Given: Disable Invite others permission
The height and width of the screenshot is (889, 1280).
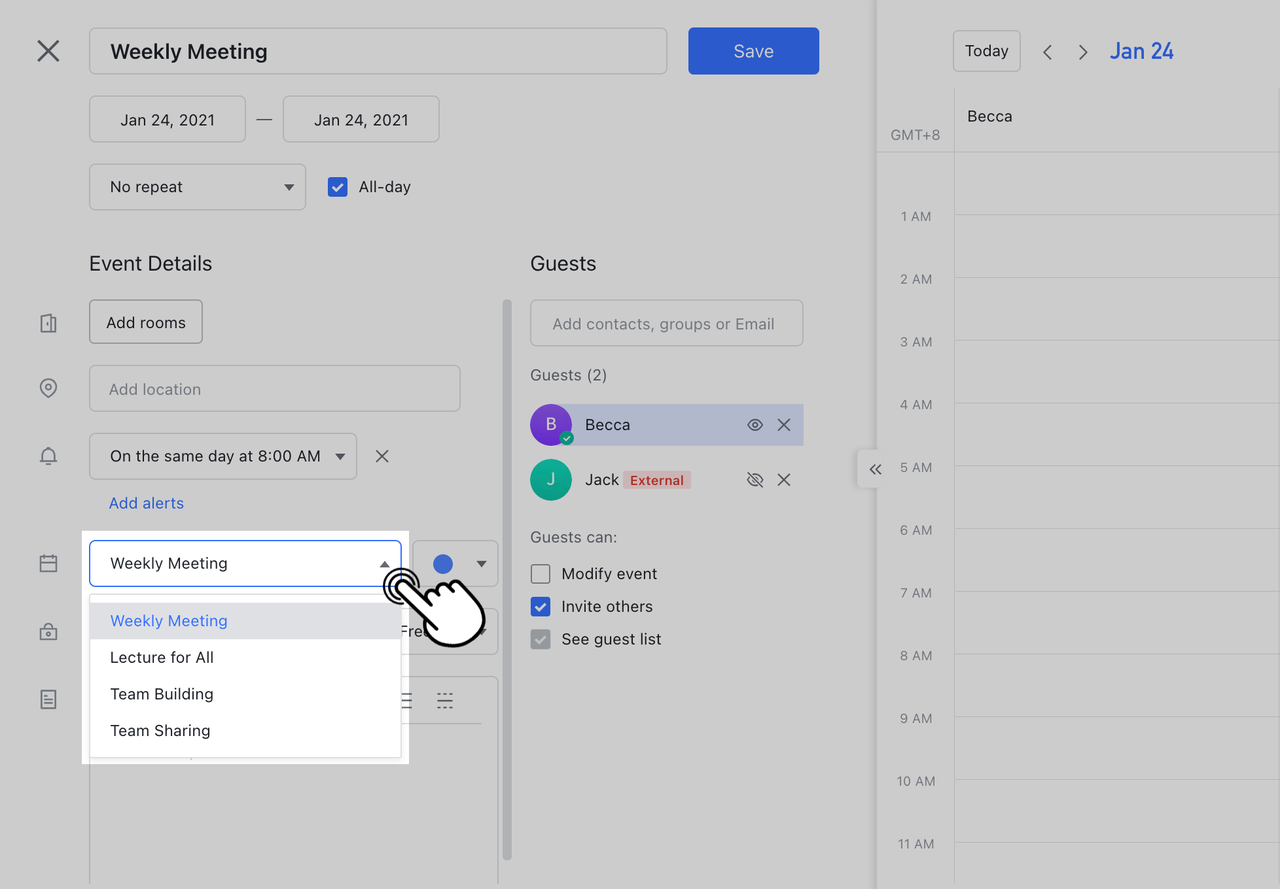Looking at the screenshot, I should [x=541, y=607].
